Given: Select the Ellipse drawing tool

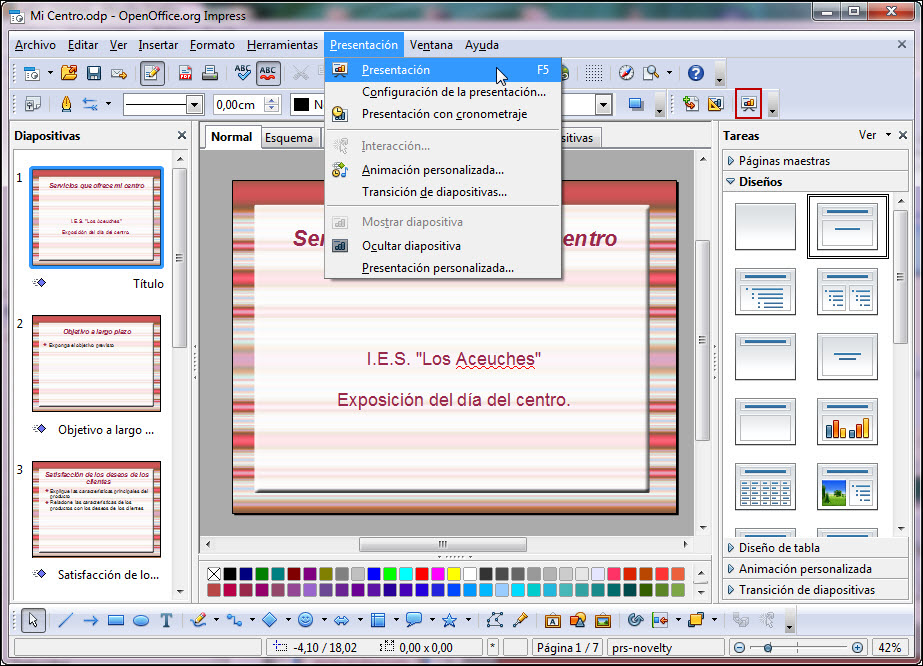Looking at the screenshot, I should (141, 620).
